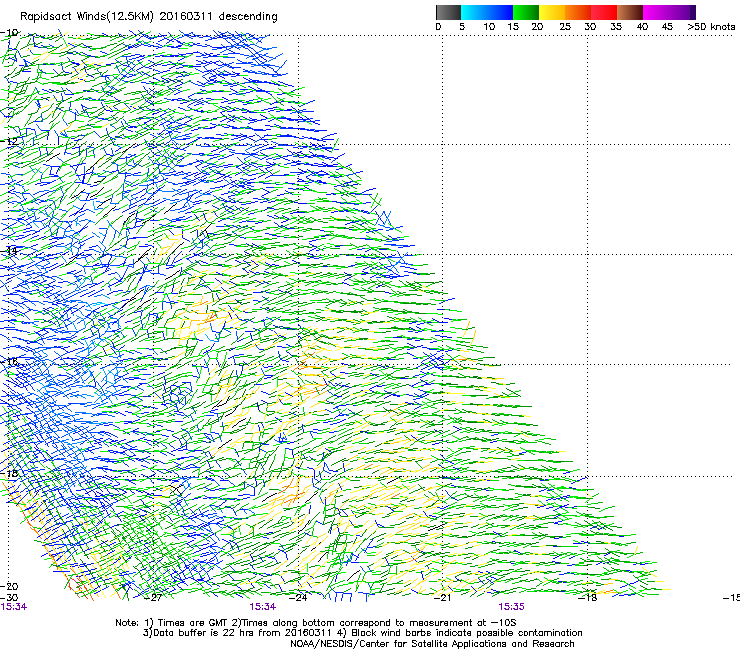
Task: Click the gray 0-5 knots legend segment
Action: pyautogui.click(x=448, y=12)
